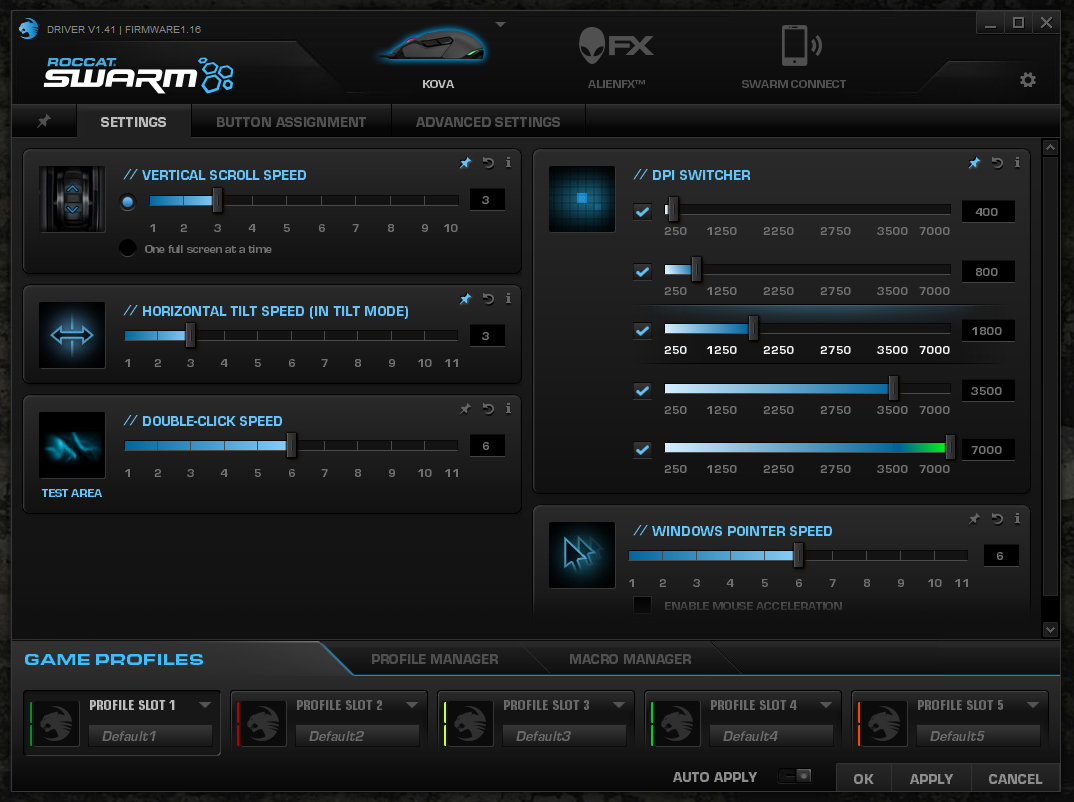Click the Cancel button

coord(1015,779)
